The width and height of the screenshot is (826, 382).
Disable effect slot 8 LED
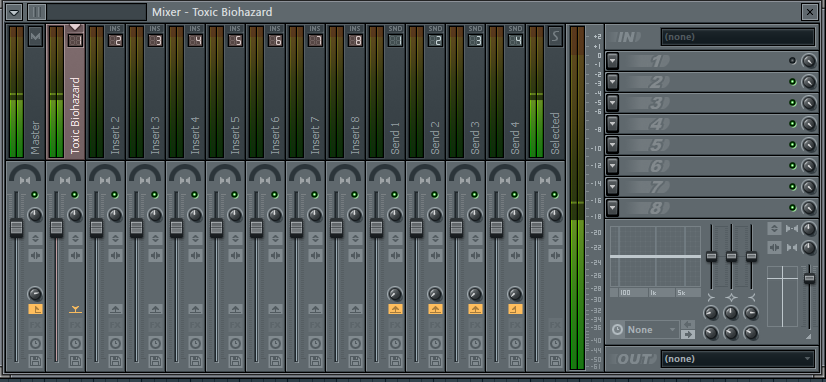tap(792, 208)
